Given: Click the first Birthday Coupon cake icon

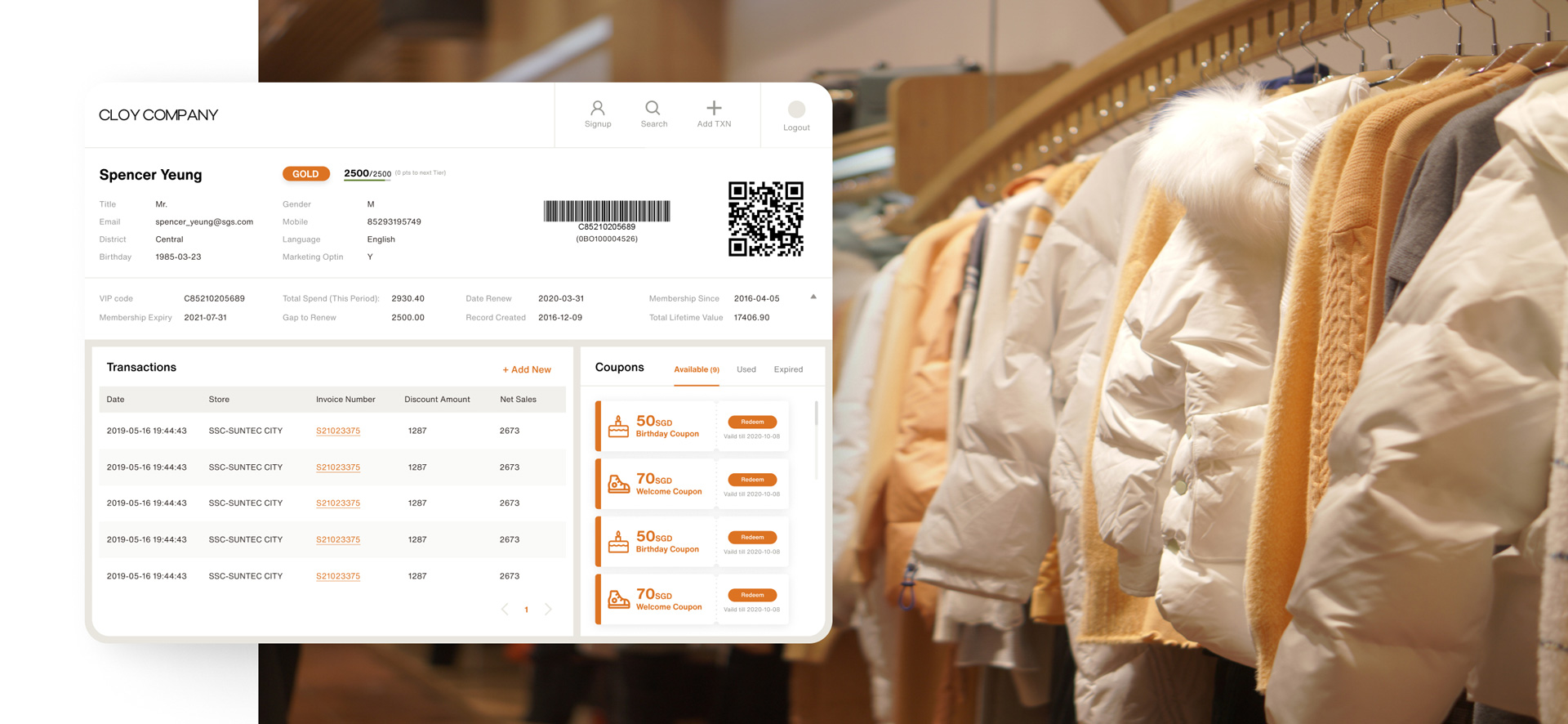Looking at the screenshot, I should click(x=618, y=427).
